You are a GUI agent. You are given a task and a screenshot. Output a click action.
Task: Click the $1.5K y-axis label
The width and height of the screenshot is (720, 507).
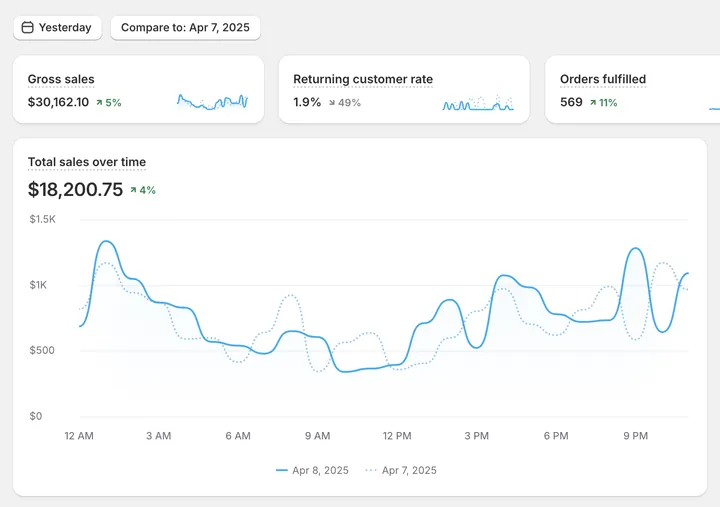[x=42, y=219]
